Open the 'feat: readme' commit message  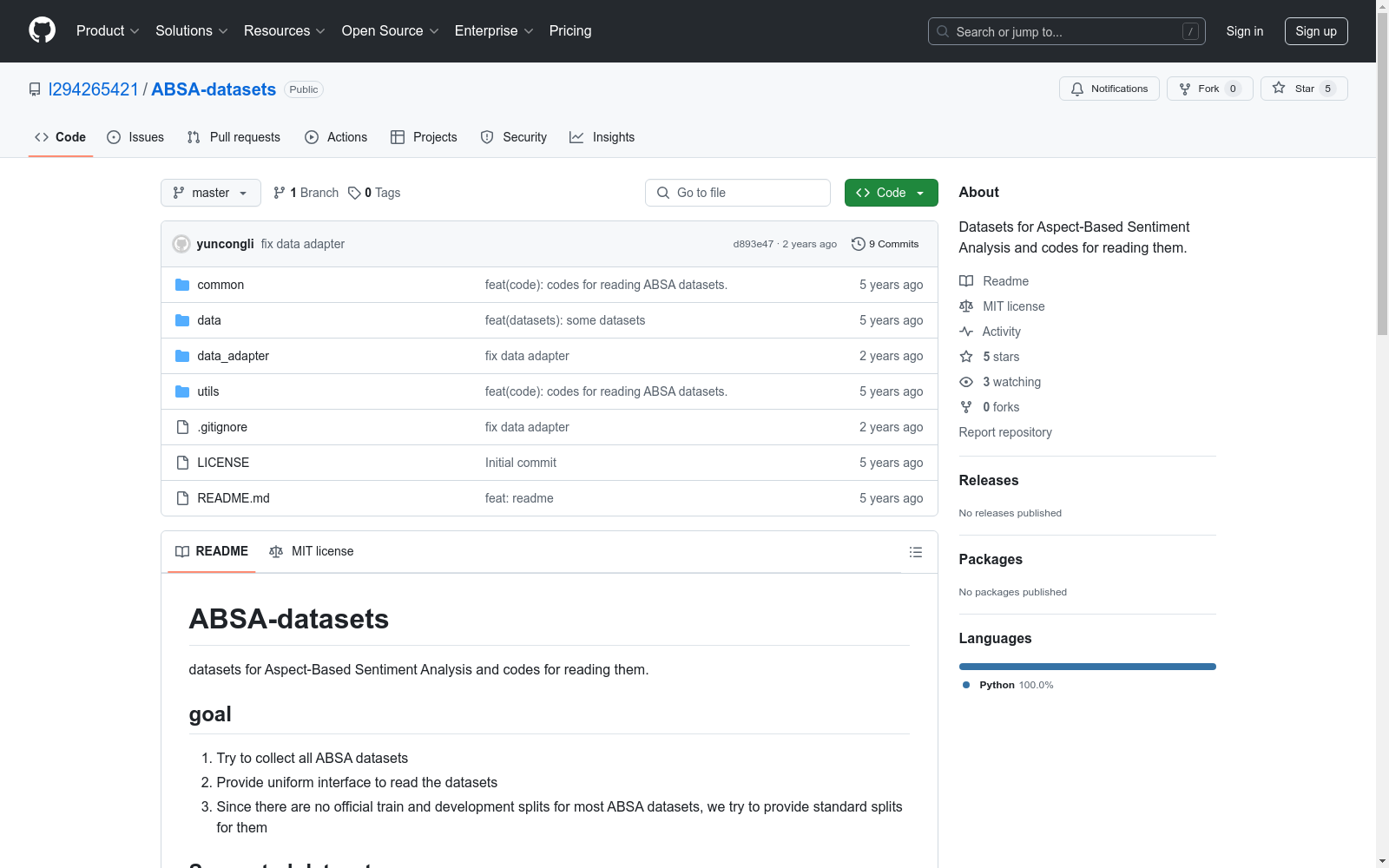[519, 498]
